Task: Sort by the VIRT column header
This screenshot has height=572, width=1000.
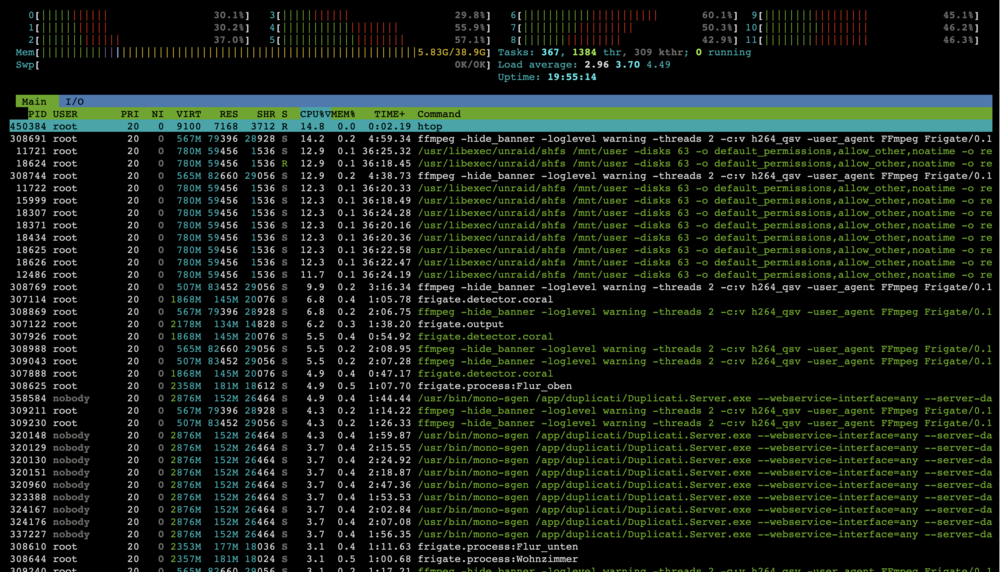Action: [x=189, y=114]
